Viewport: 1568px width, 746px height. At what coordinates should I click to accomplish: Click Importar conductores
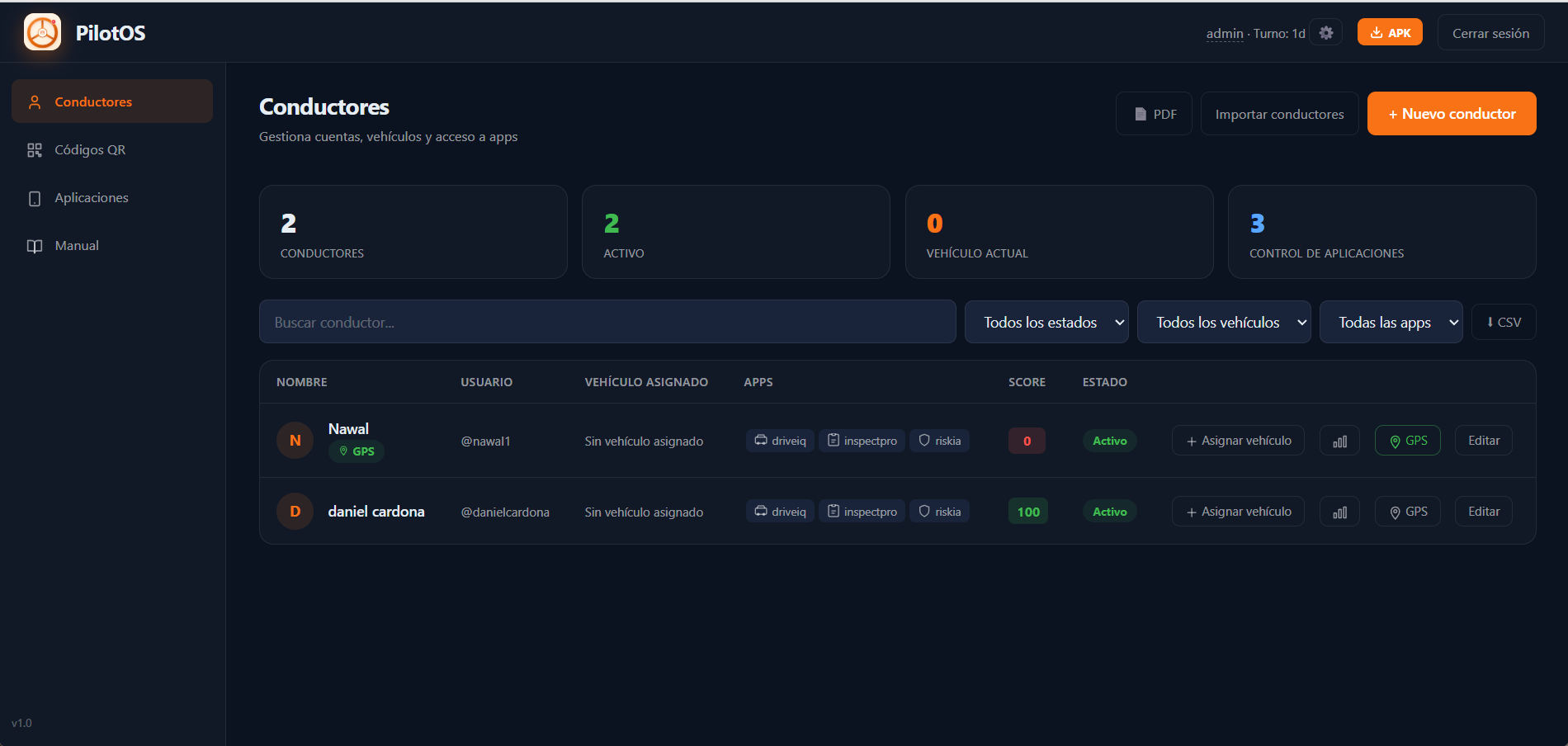[x=1279, y=114]
